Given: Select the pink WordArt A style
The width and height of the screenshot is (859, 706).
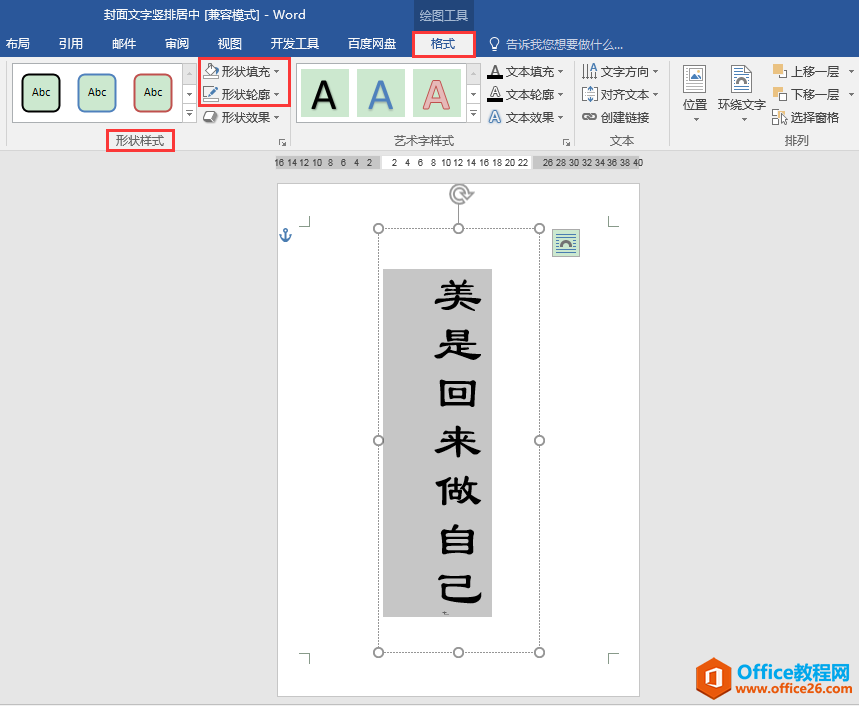Looking at the screenshot, I should tap(436, 94).
